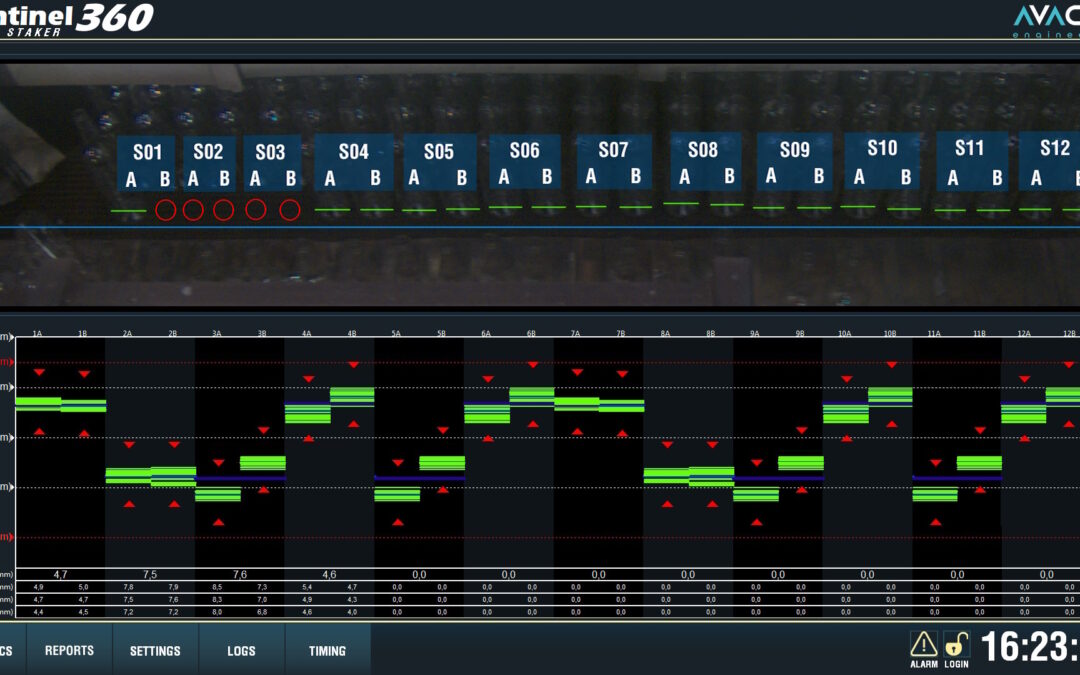Image resolution: width=1080 pixels, height=675 pixels.
Task: Select the TIMING tab
Action: (327, 650)
